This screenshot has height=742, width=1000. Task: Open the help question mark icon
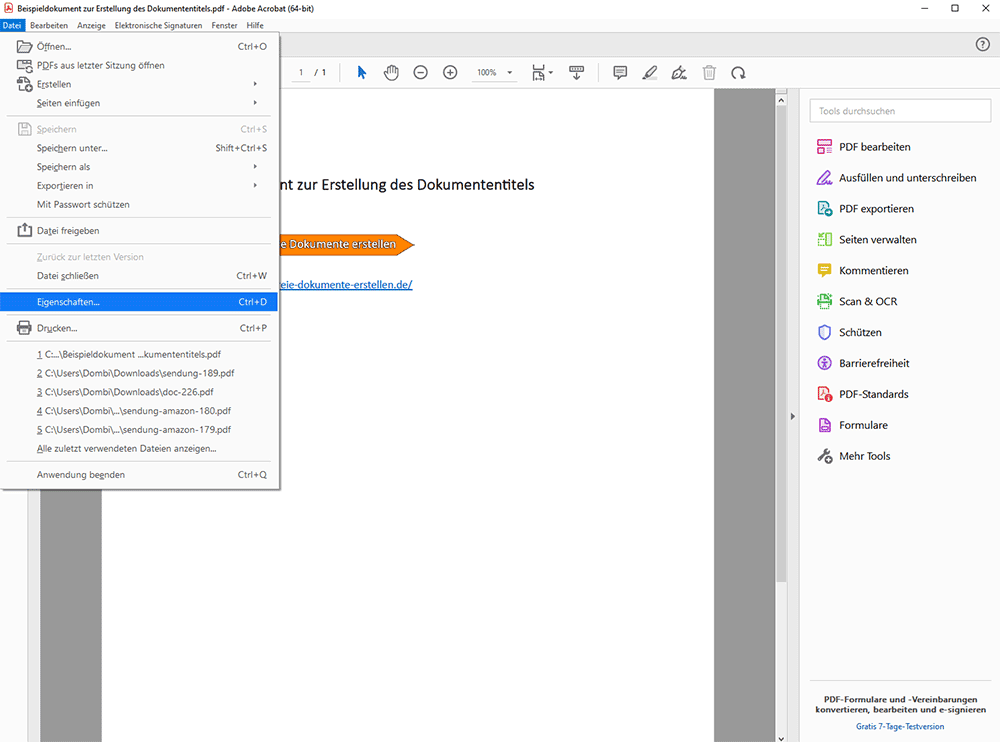(x=983, y=44)
